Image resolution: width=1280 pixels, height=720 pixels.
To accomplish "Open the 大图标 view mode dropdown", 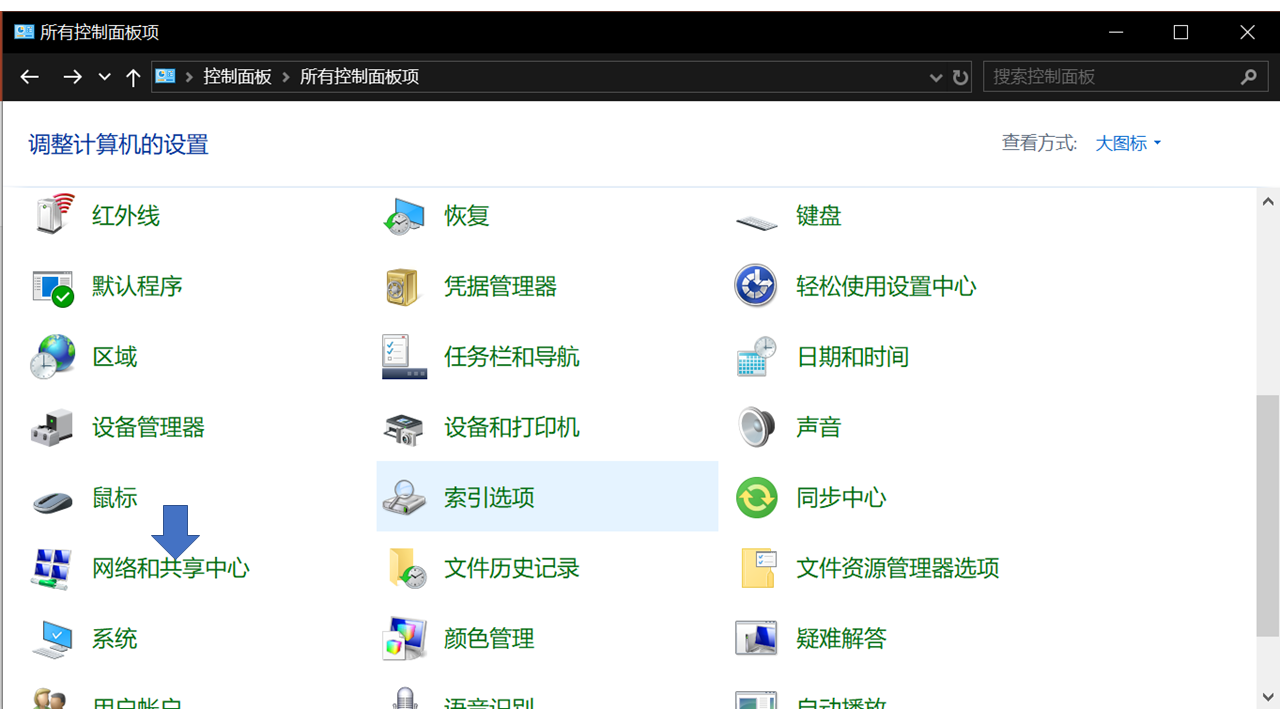I will pyautogui.click(x=1128, y=143).
